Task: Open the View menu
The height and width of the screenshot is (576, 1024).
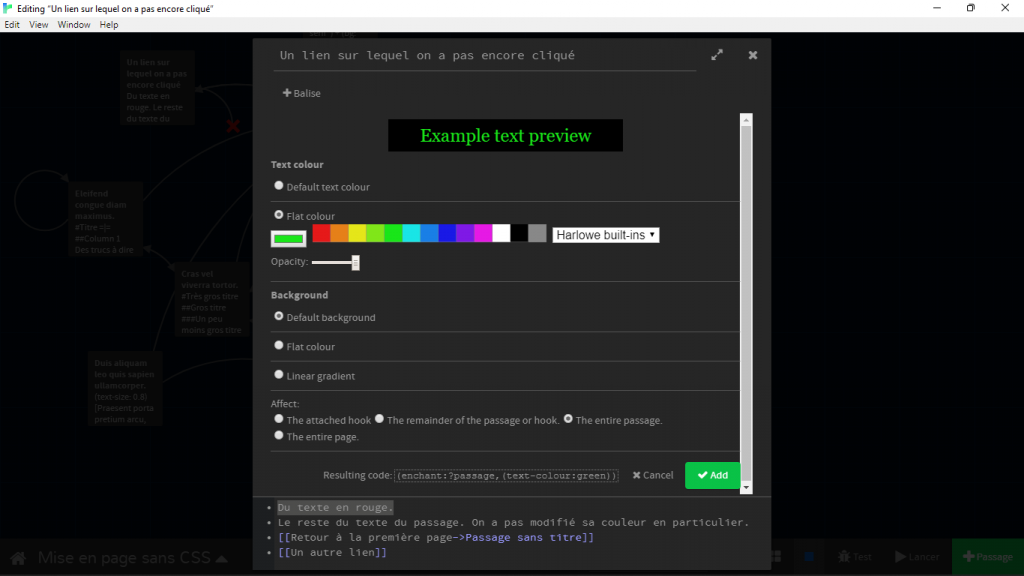Action: pos(39,25)
